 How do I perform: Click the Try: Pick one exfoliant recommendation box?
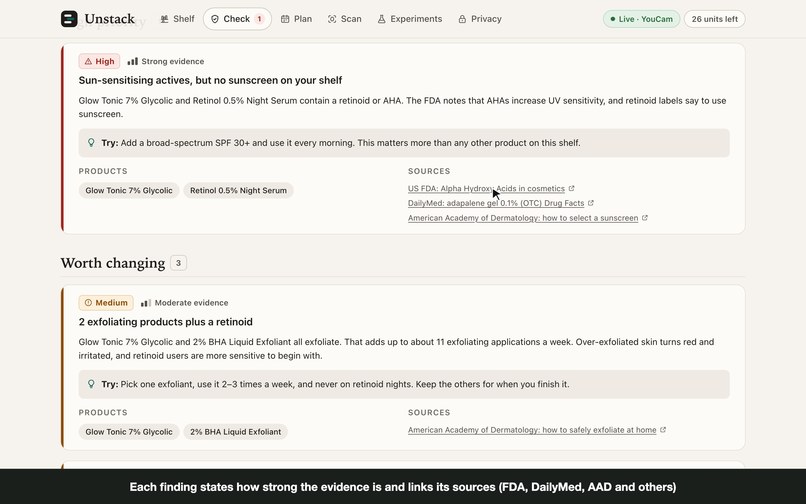pos(404,384)
